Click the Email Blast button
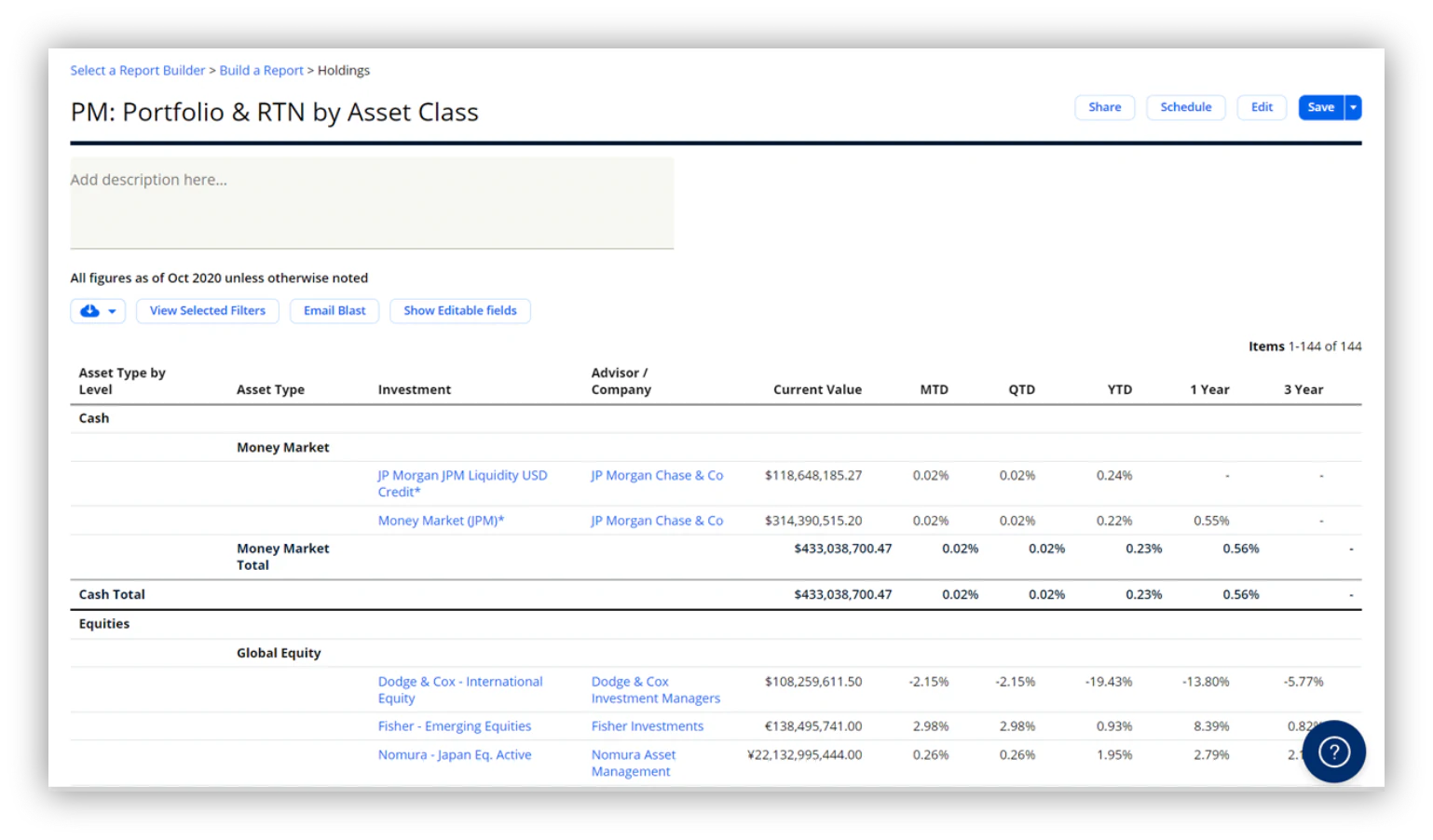 click(334, 311)
